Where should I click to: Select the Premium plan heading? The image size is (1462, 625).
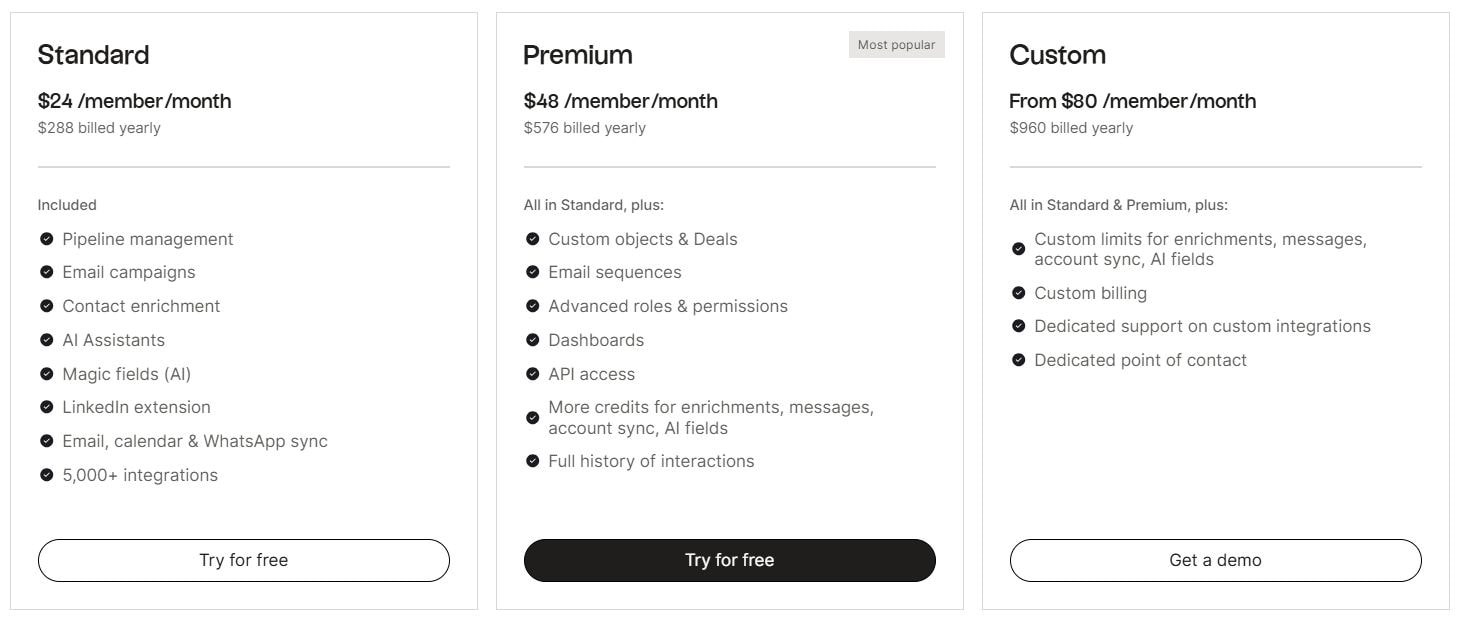577,55
